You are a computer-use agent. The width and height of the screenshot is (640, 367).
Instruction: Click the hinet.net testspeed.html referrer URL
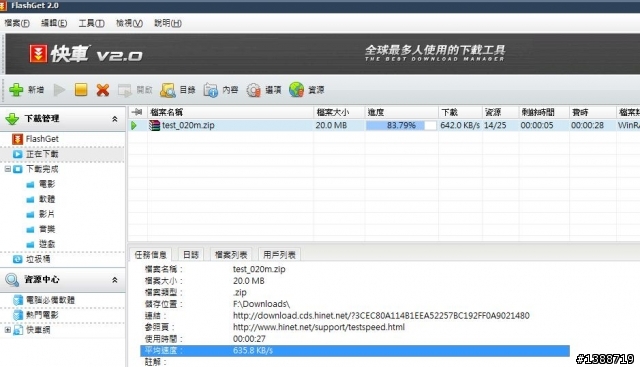(319, 327)
